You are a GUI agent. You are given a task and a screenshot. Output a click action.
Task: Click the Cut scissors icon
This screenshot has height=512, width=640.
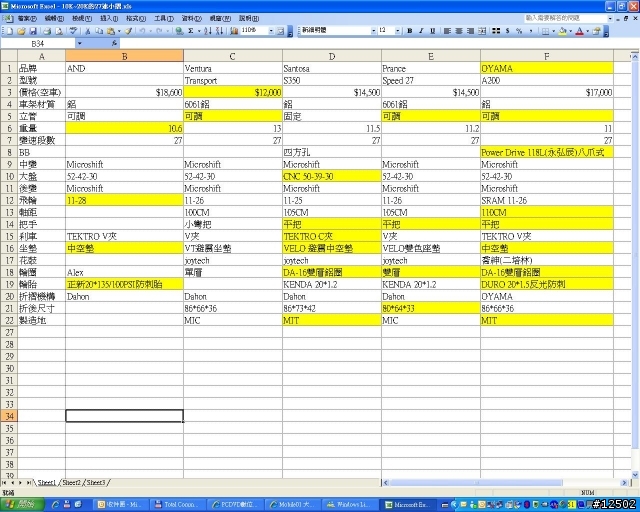coord(87,31)
